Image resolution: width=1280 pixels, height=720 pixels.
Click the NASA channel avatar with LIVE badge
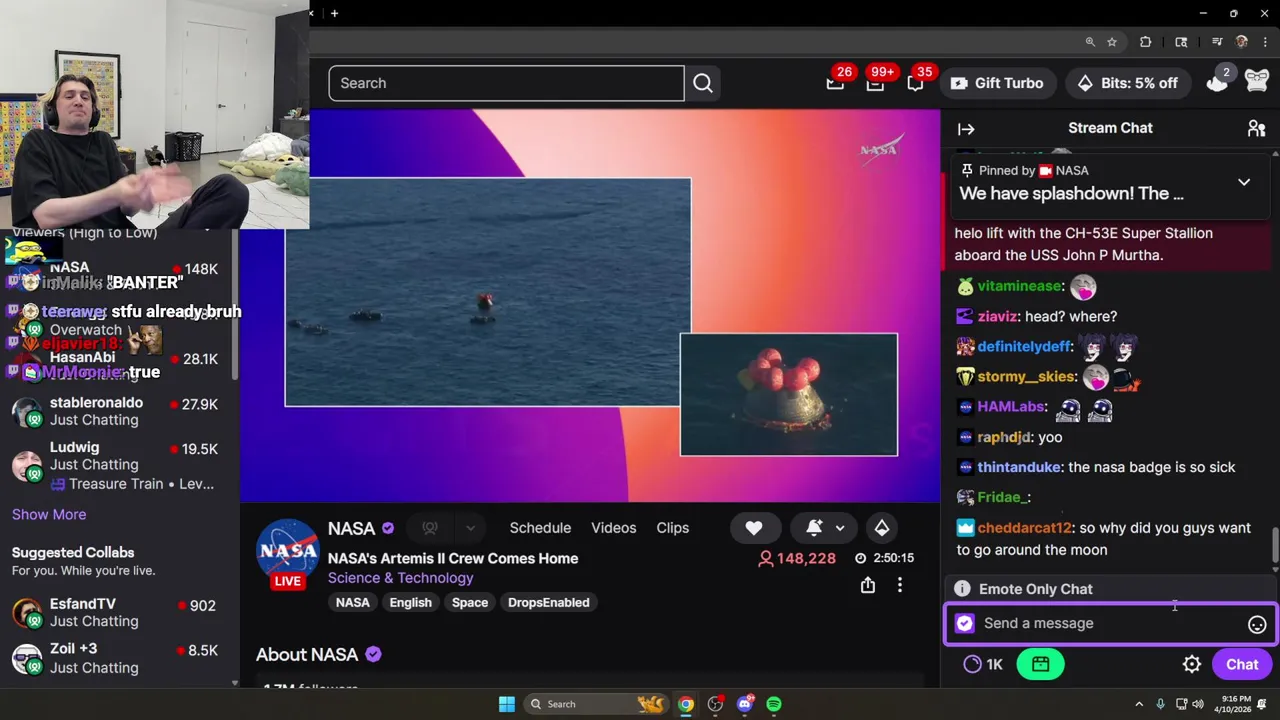[x=288, y=553]
